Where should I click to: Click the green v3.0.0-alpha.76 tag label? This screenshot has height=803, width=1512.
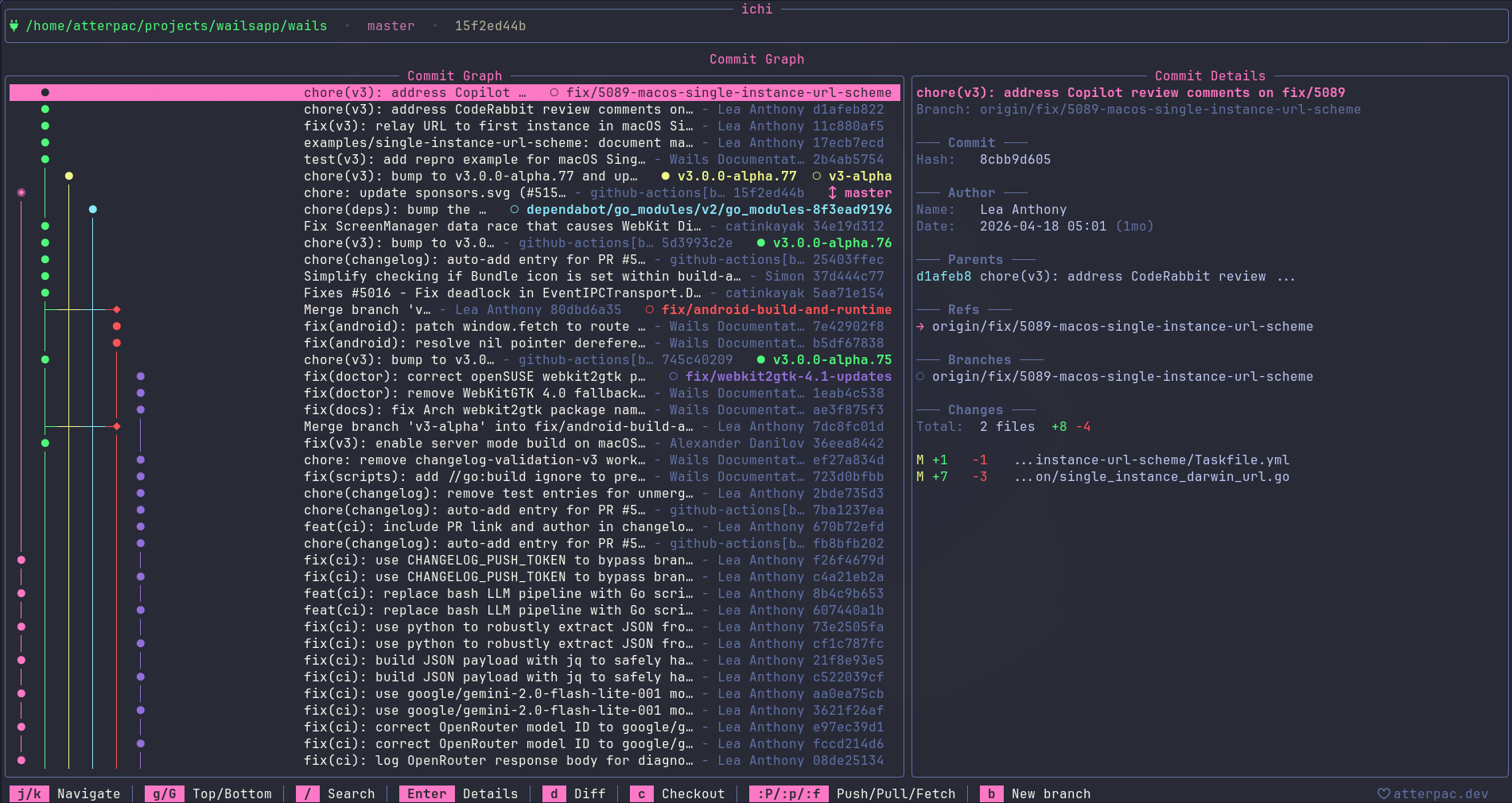[832, 242]
